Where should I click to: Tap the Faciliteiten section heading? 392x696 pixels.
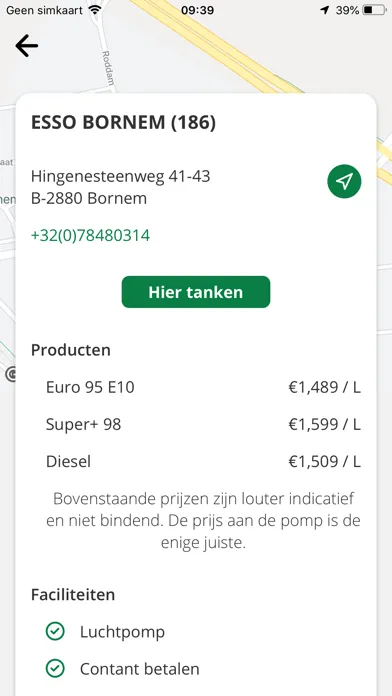[x=73, y=594]
